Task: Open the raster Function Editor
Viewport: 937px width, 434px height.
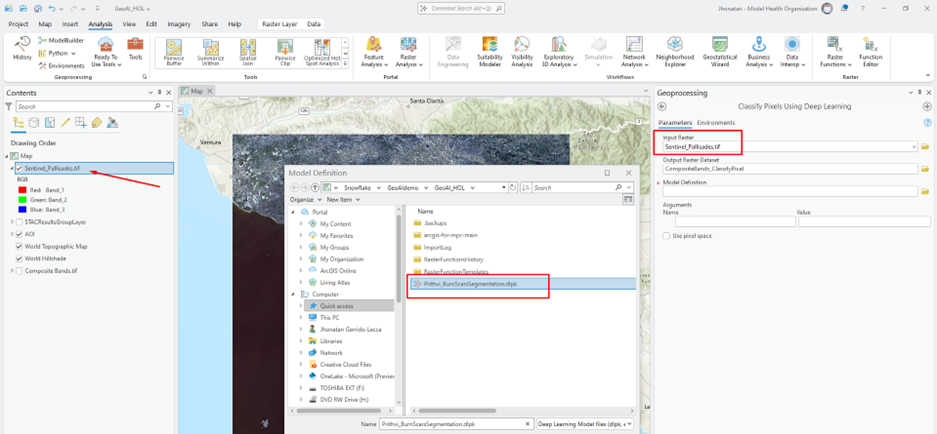Action: pyautogui.click(x=871, y=51)
